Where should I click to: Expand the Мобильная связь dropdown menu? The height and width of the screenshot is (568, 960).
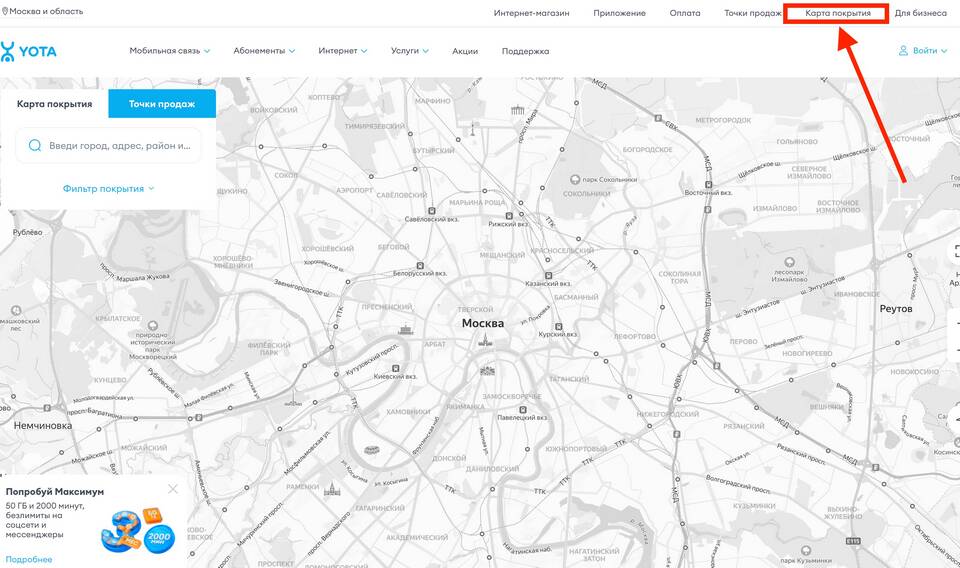tap(169, 51)
